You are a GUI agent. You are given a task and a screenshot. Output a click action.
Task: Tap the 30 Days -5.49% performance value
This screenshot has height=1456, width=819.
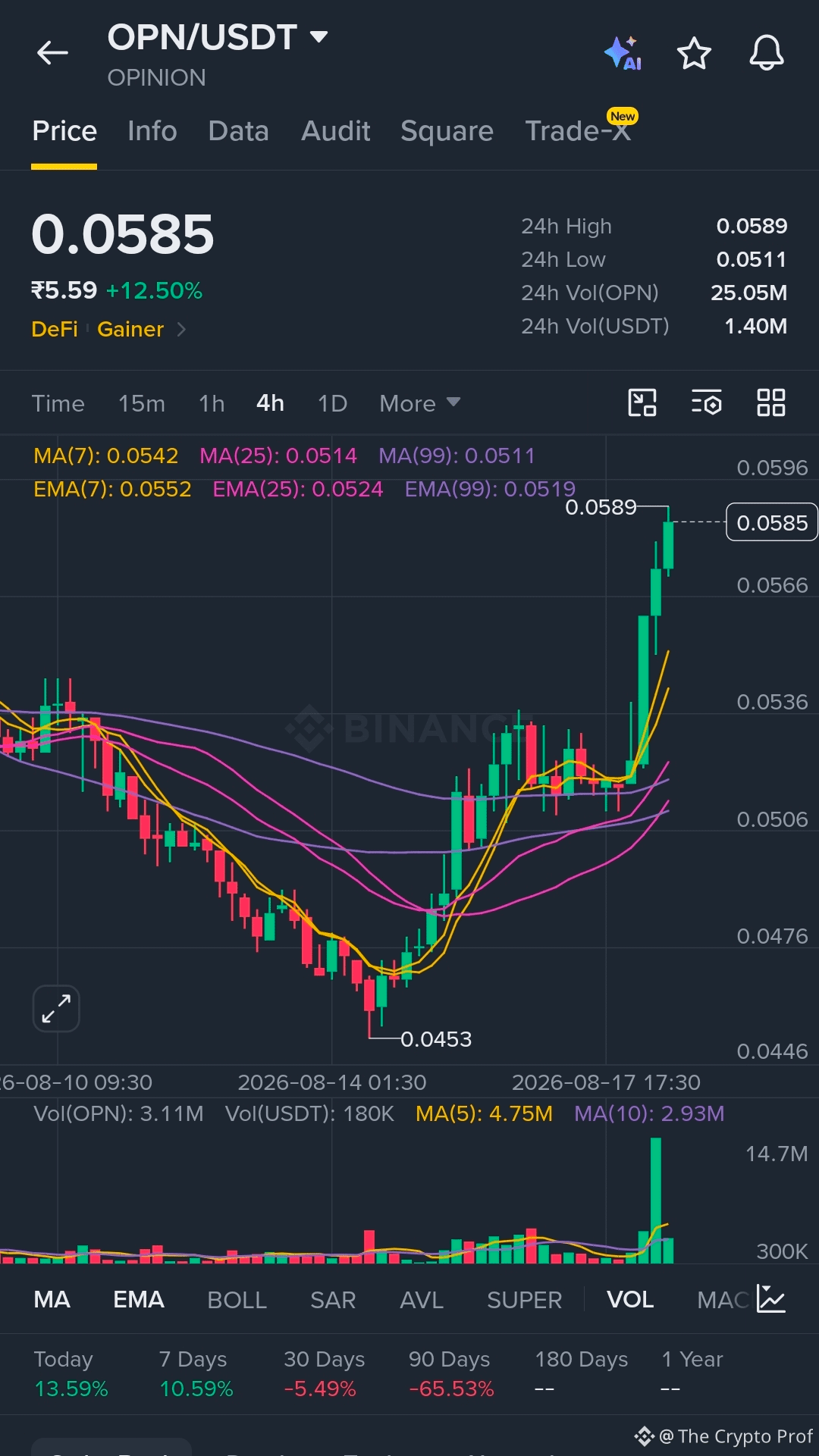(x=320, y=1389)
